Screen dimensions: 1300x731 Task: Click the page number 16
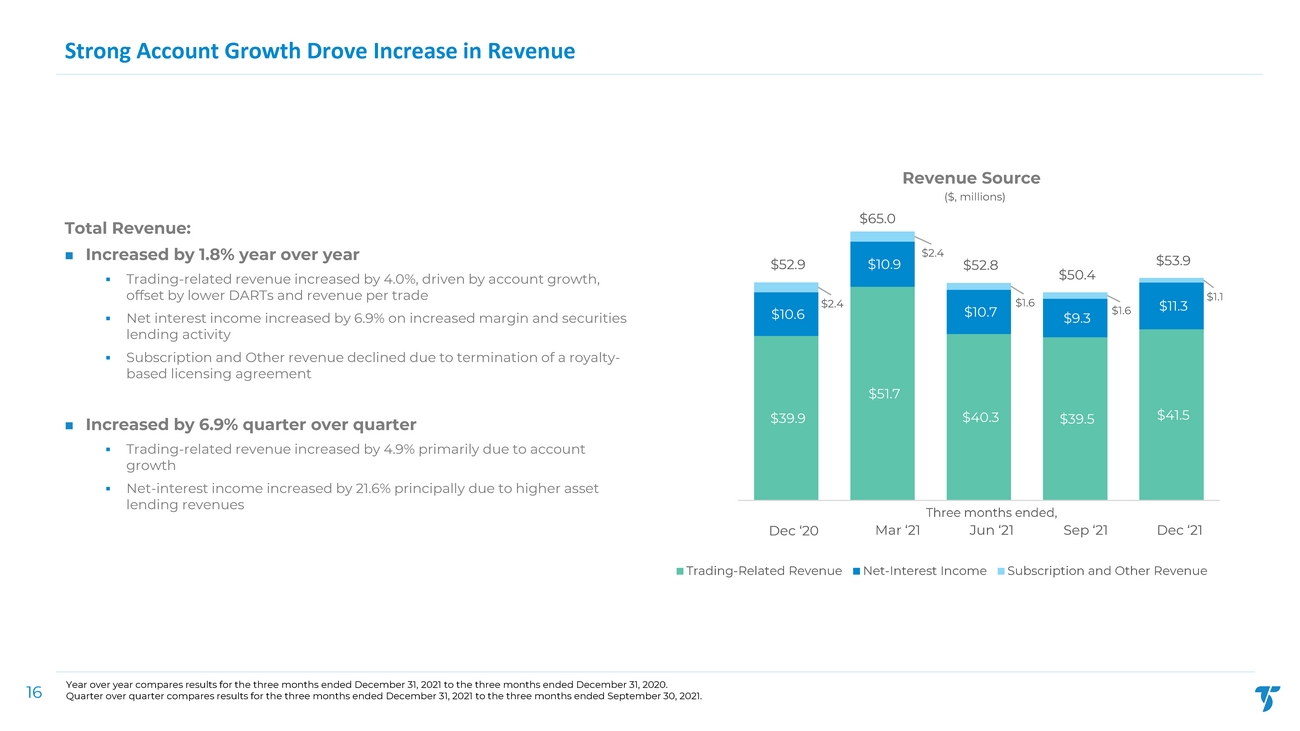click(x=34, y=692)
